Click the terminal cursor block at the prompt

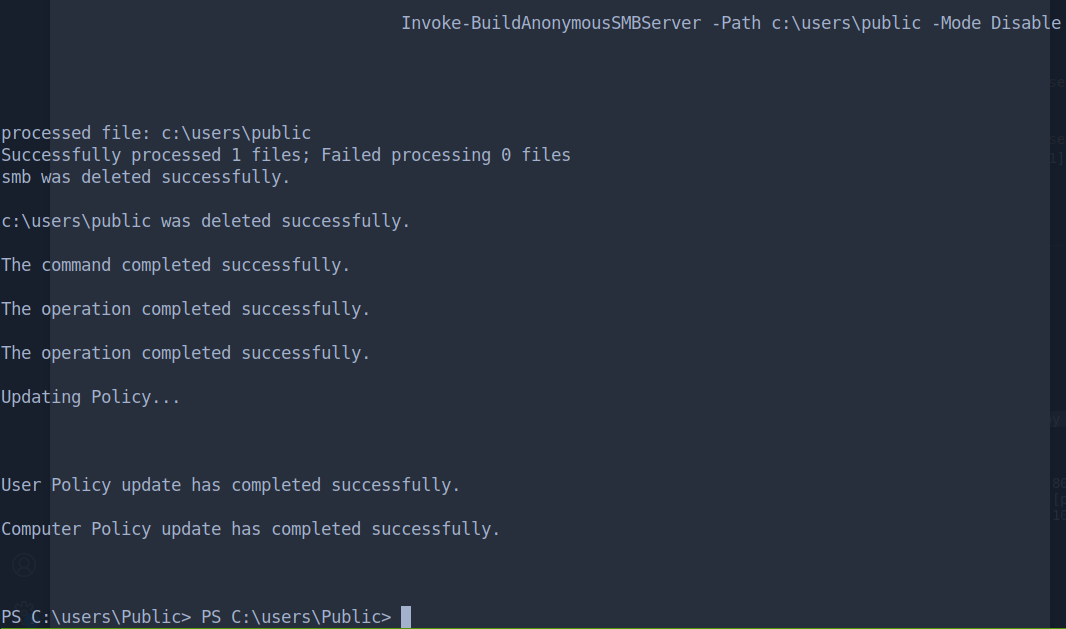pyautogui.click(x=406, y=617)
